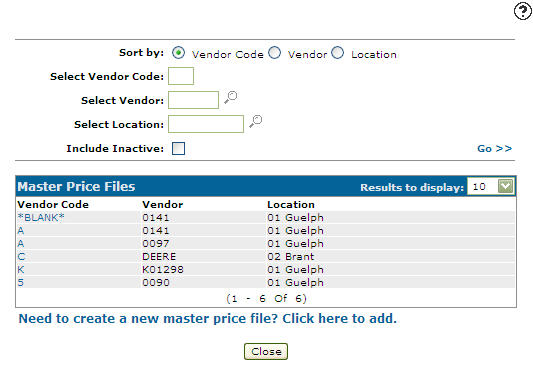Open vendor code A for vendor 0097
This screenshot has width=533, height=374.
pyautogui.click(x=21, y=243)
